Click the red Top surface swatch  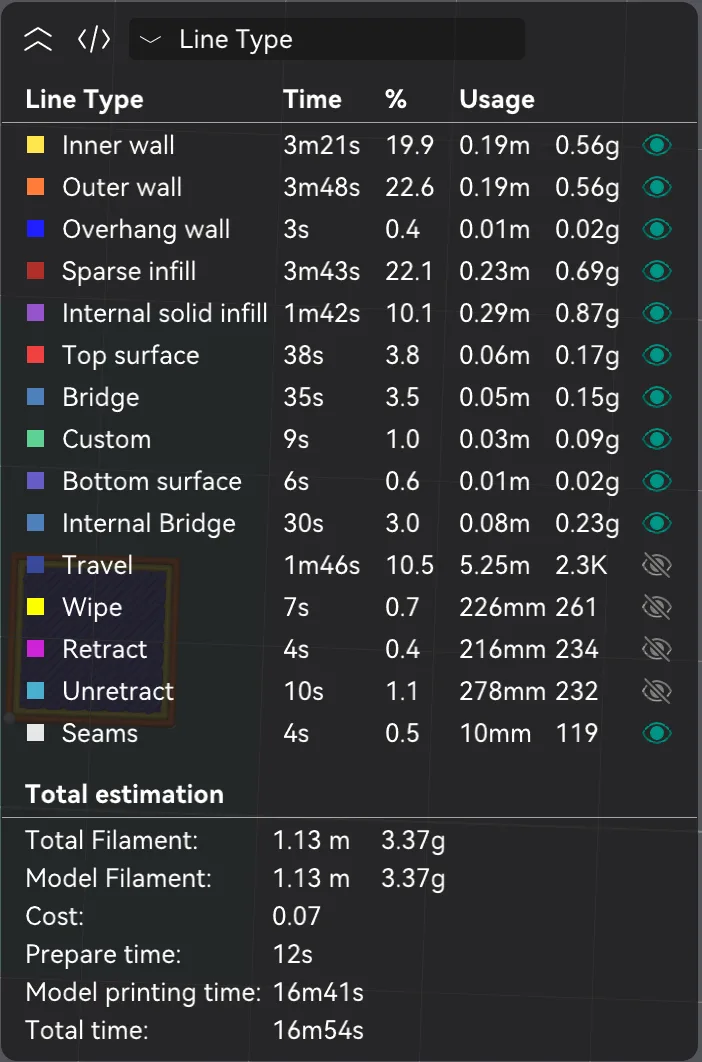(x=35, y=355)
